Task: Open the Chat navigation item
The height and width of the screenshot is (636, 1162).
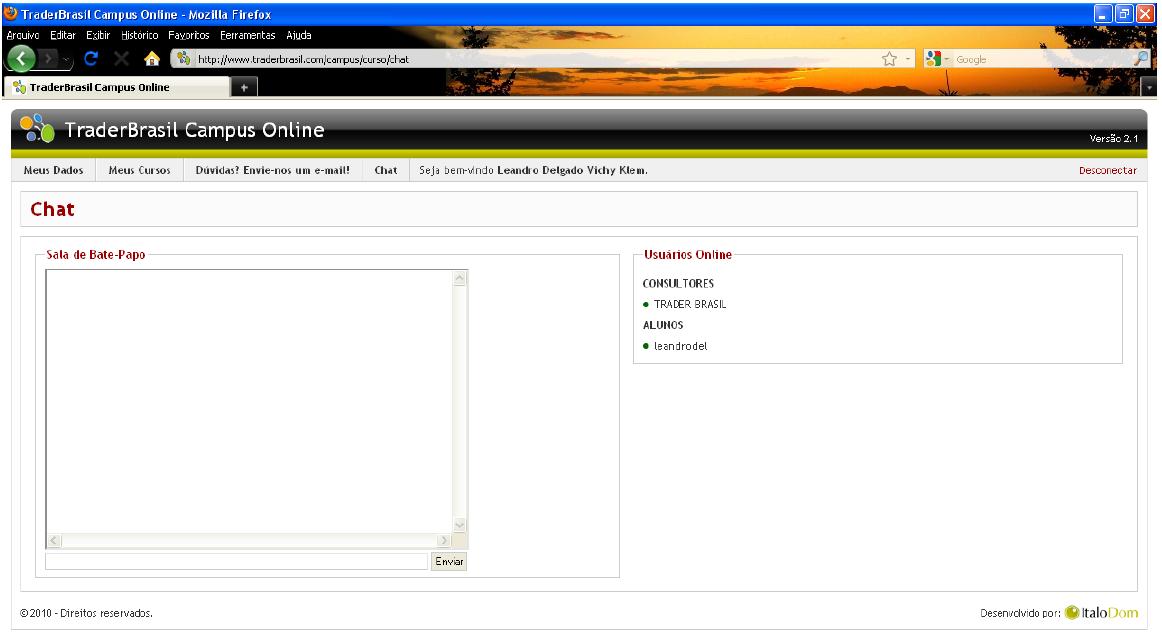Action: point(386,170)
